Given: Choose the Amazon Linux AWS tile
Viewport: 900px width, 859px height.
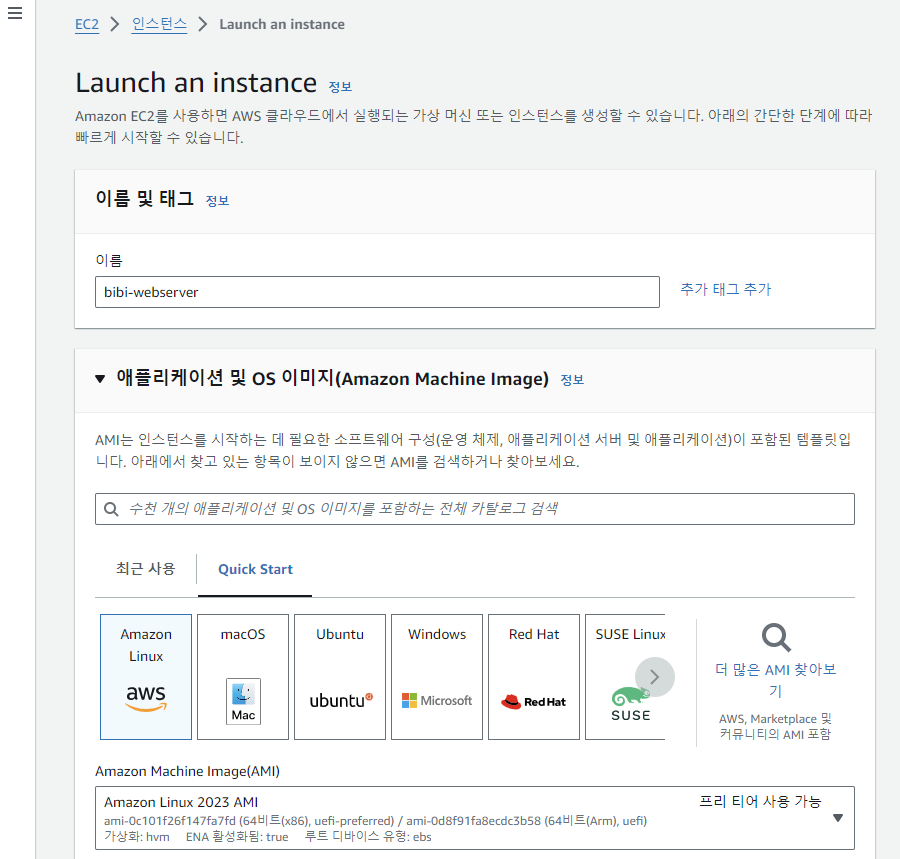Looking at the screenshot, I should coord(146,677).
